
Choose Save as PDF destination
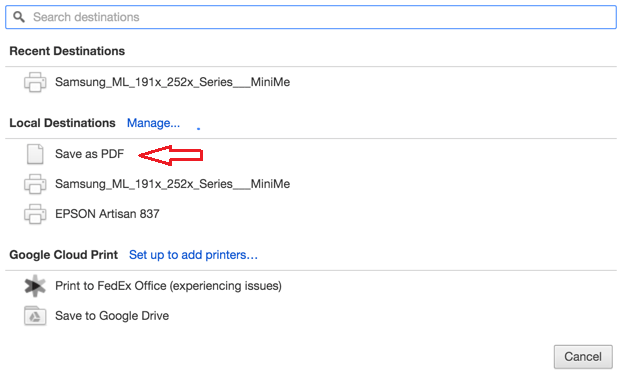pyautogui.click(x=89, y=154)
